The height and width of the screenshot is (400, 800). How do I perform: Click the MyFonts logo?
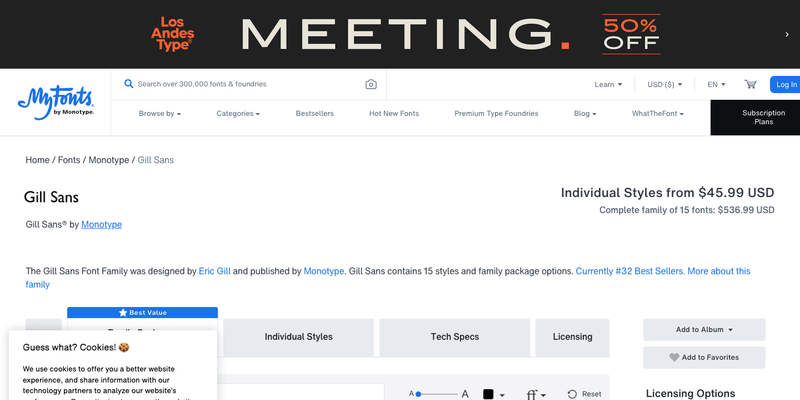pos(56,102)
